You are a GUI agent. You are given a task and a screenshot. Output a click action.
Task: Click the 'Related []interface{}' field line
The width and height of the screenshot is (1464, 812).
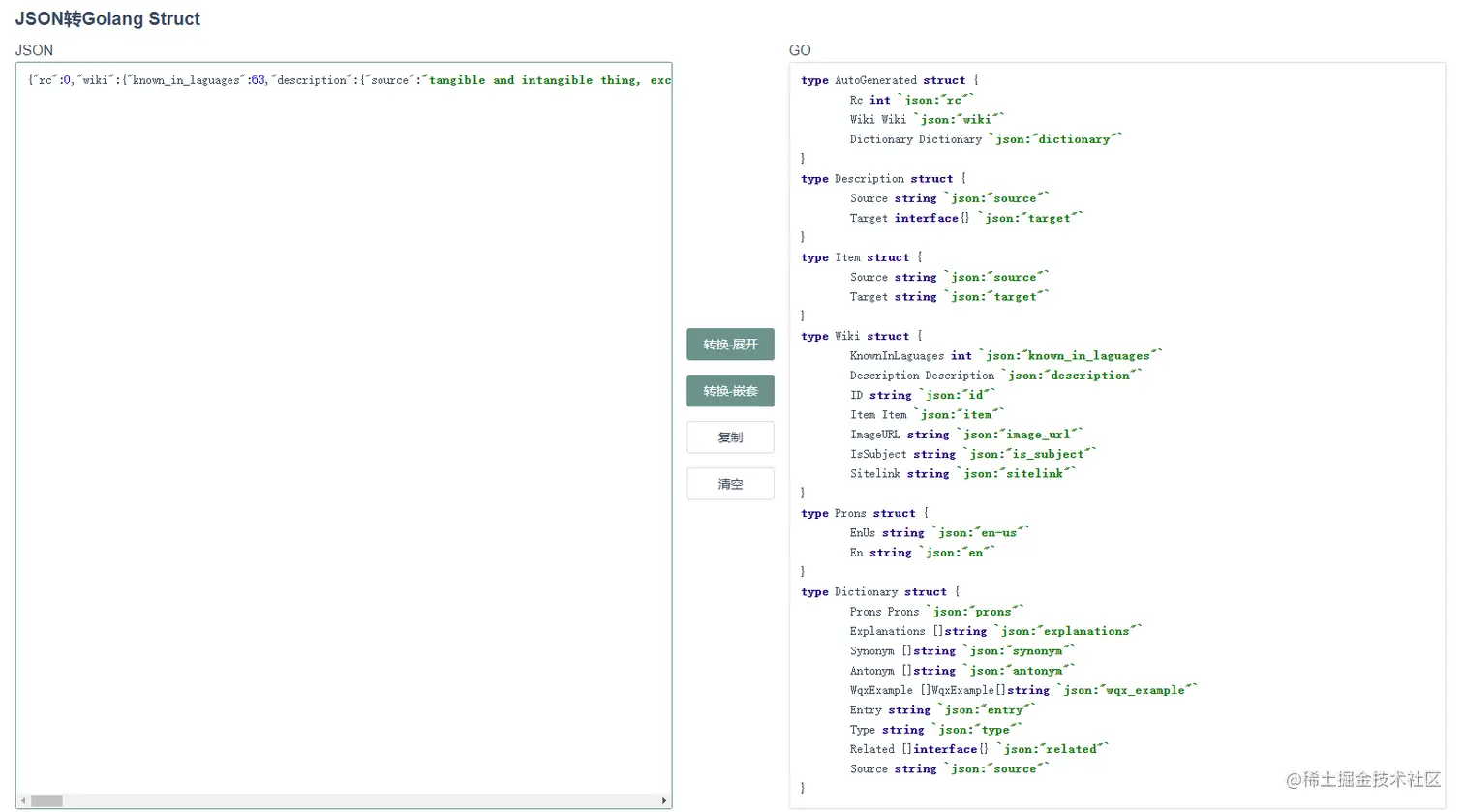(980, 749)
